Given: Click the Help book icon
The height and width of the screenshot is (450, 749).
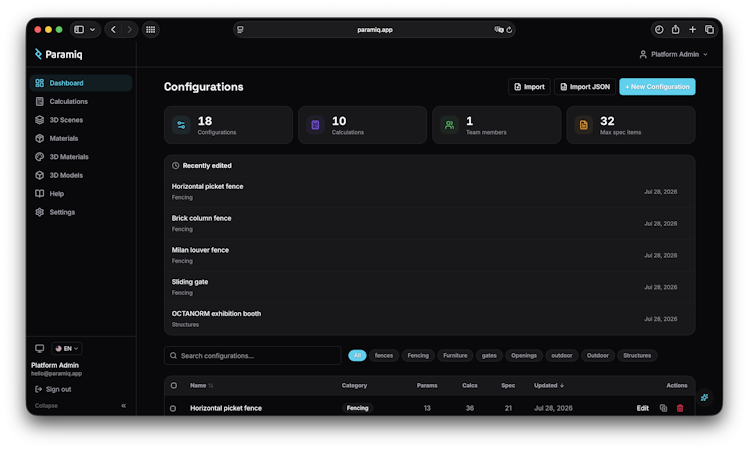Looking at the screenshot, I should tap(40, 193).
